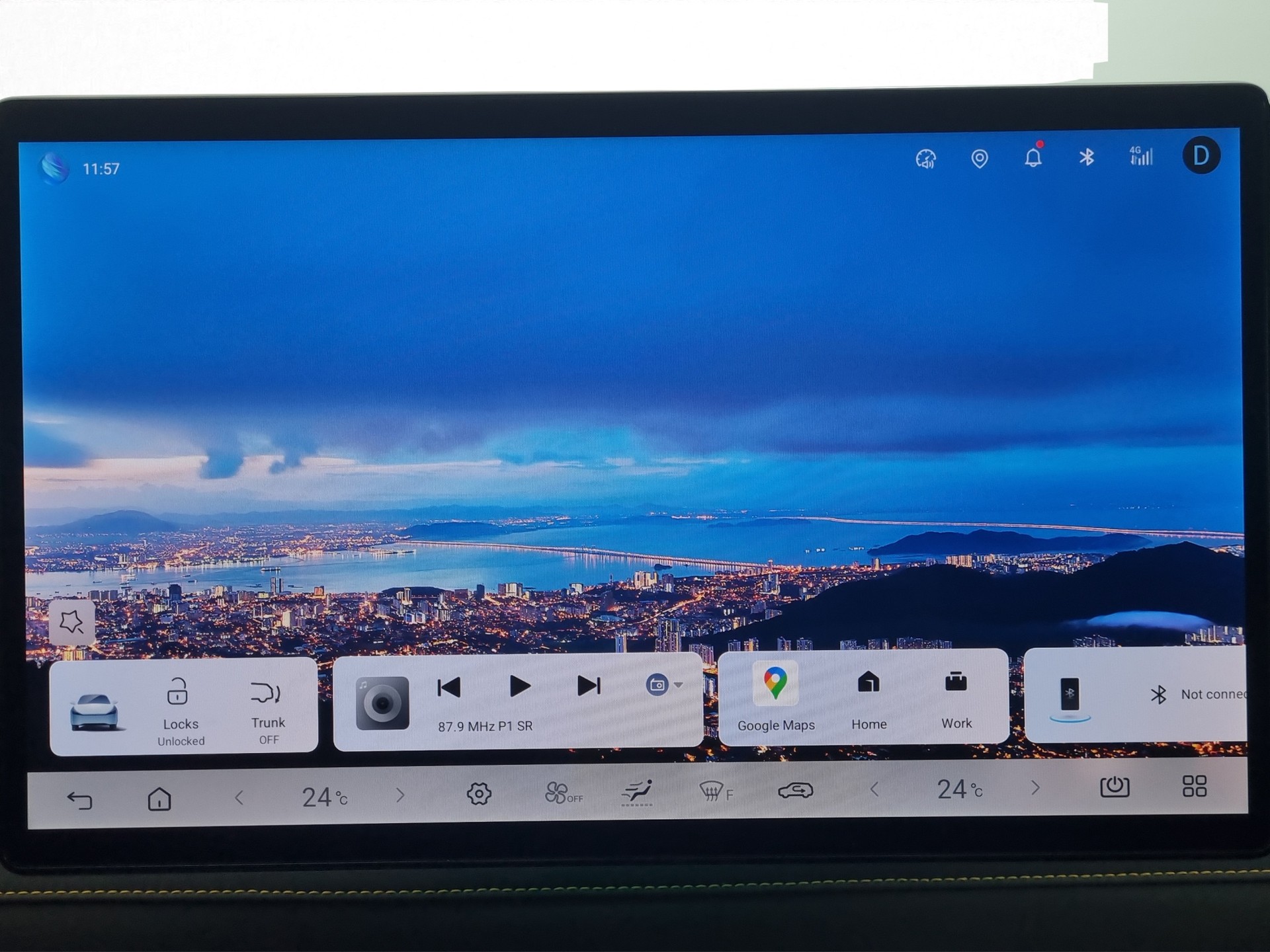The height and width of the screenshot is (952, 1270).
Task: Tap the 4G signal strength icon
Action: (1141, 156)
